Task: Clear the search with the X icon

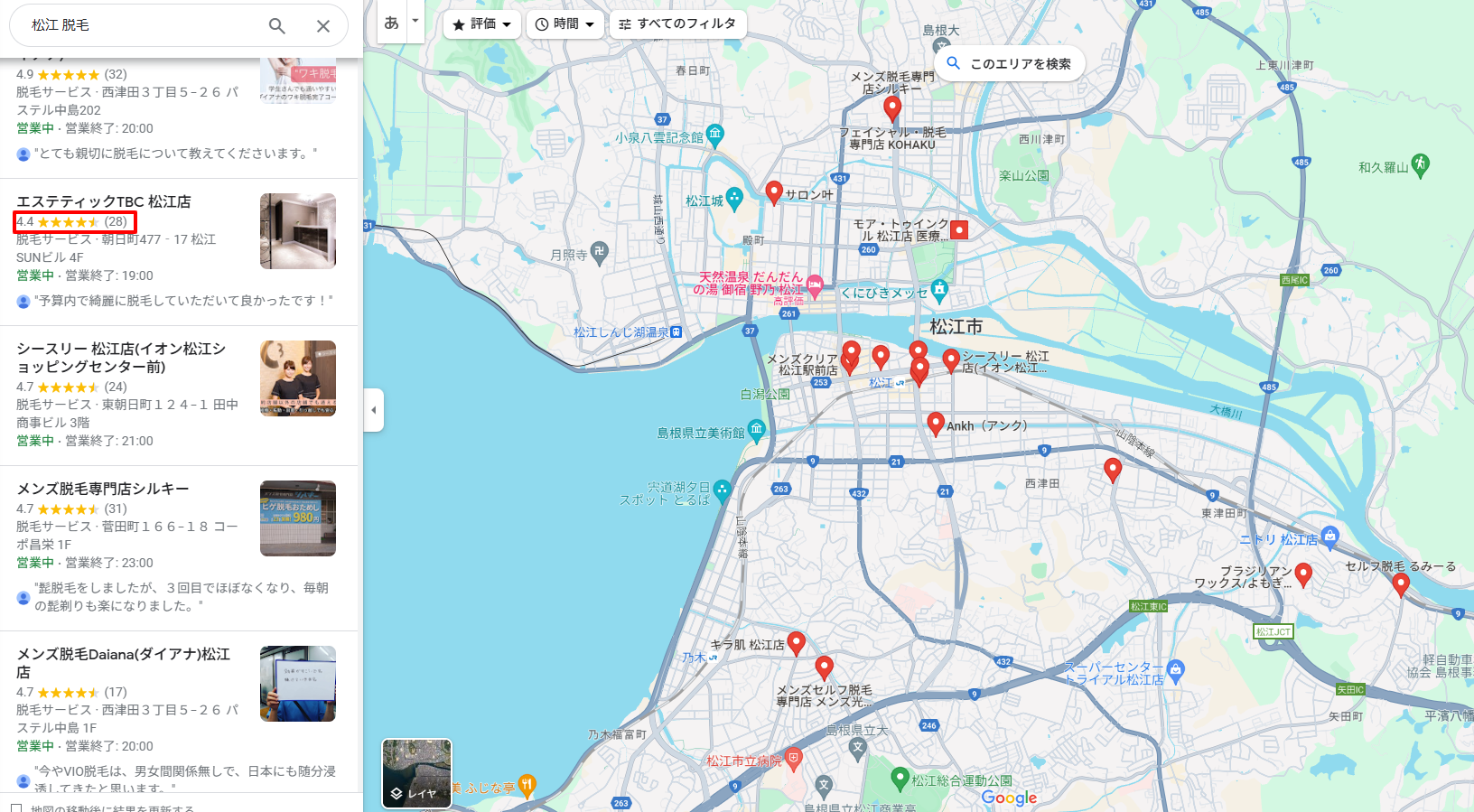Action: click(x=323, y=26)
